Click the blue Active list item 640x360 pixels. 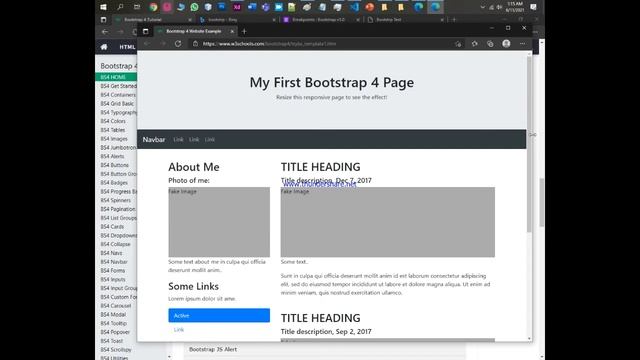[x=219, y=315]
